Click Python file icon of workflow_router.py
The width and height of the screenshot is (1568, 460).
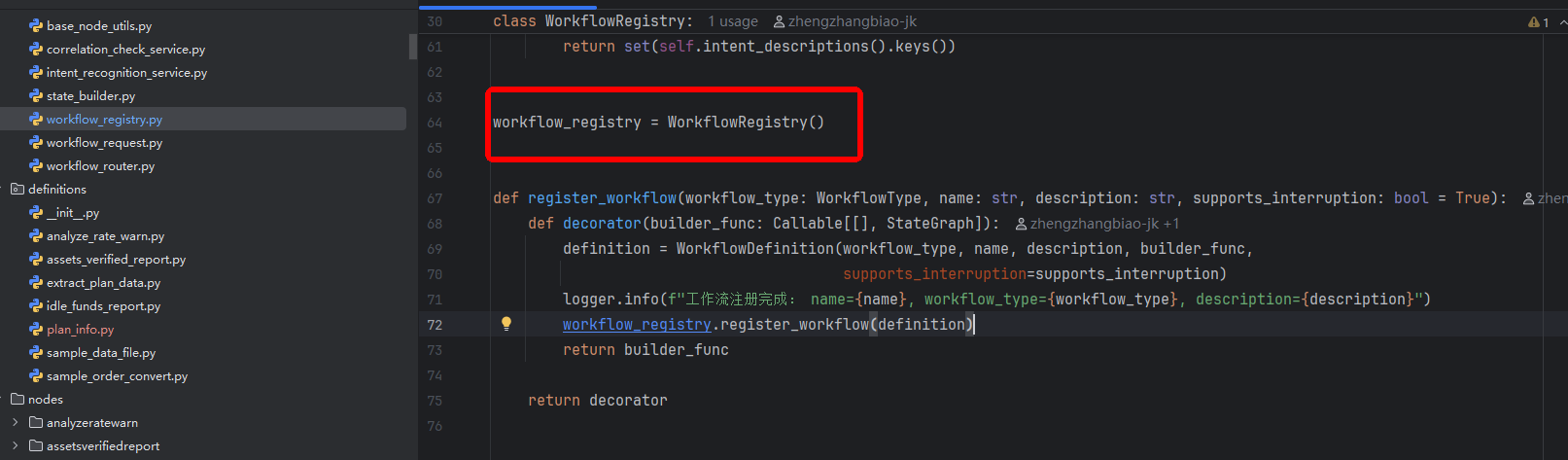pos(36,166)
